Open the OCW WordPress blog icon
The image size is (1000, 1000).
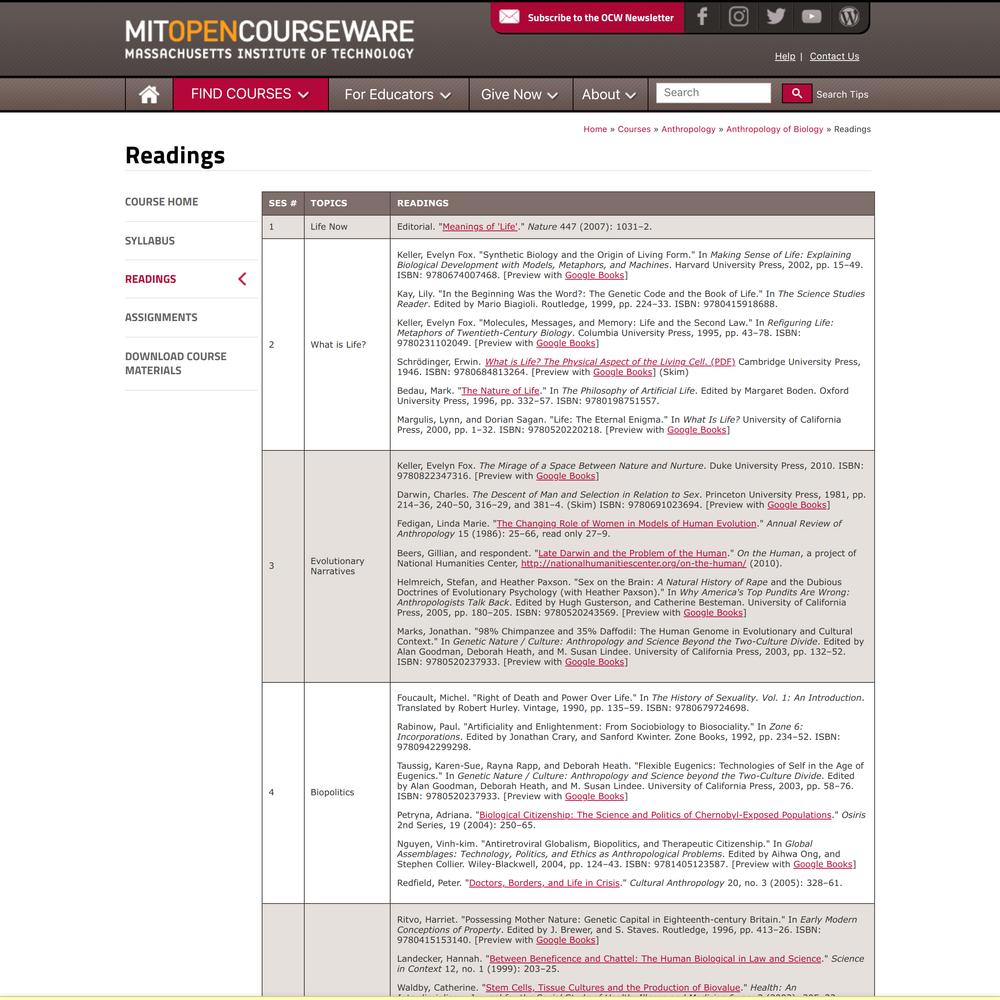click(849, 16)
